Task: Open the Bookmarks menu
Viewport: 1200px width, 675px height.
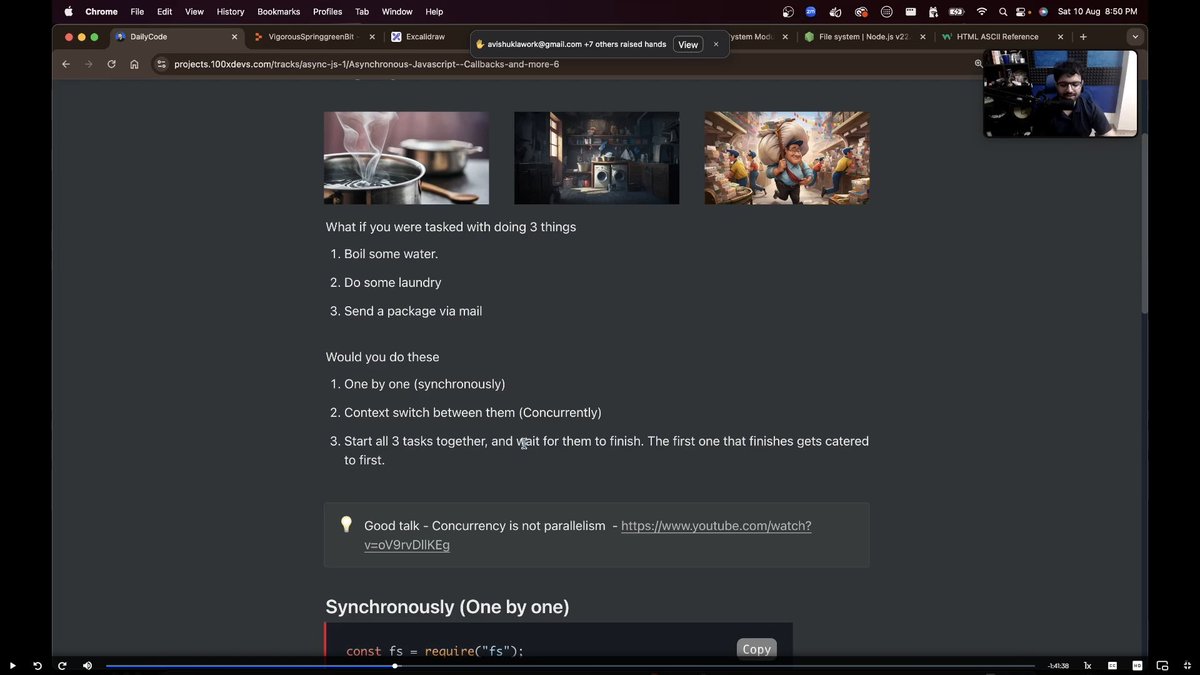Action: click(x=279, y=12)
